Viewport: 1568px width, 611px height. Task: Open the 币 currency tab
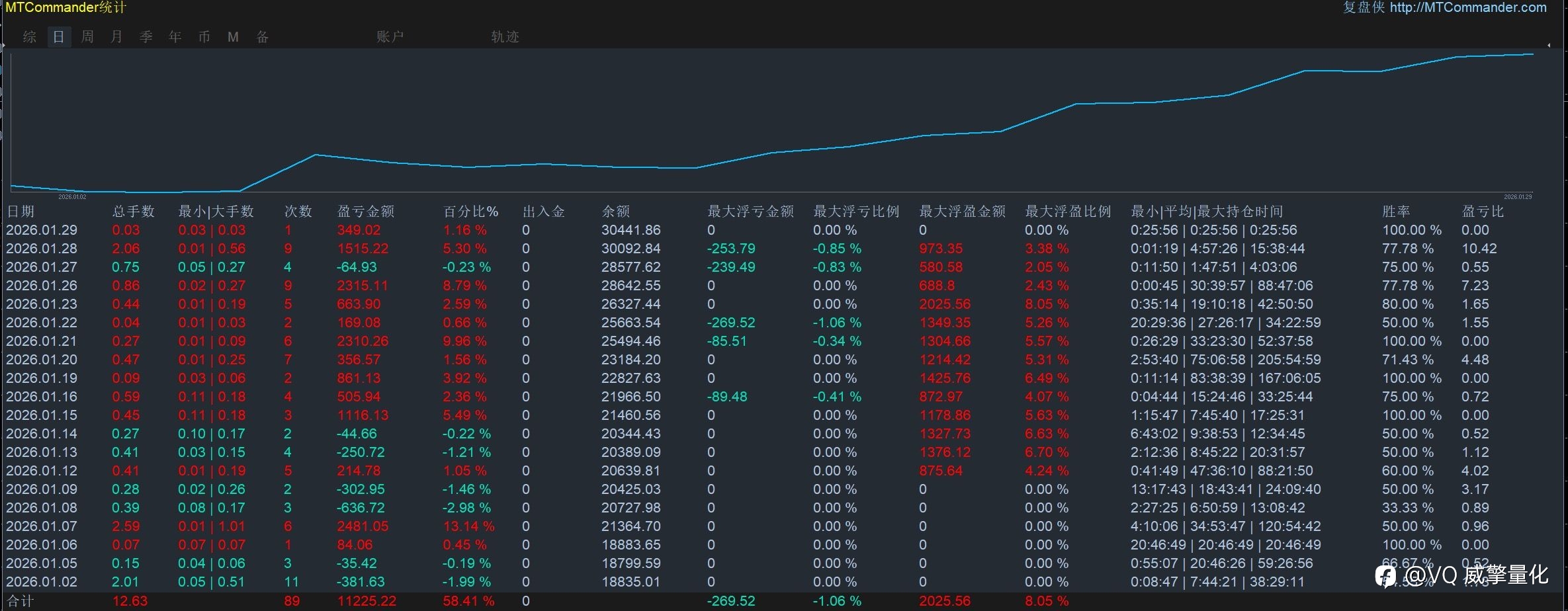(204, 37)
